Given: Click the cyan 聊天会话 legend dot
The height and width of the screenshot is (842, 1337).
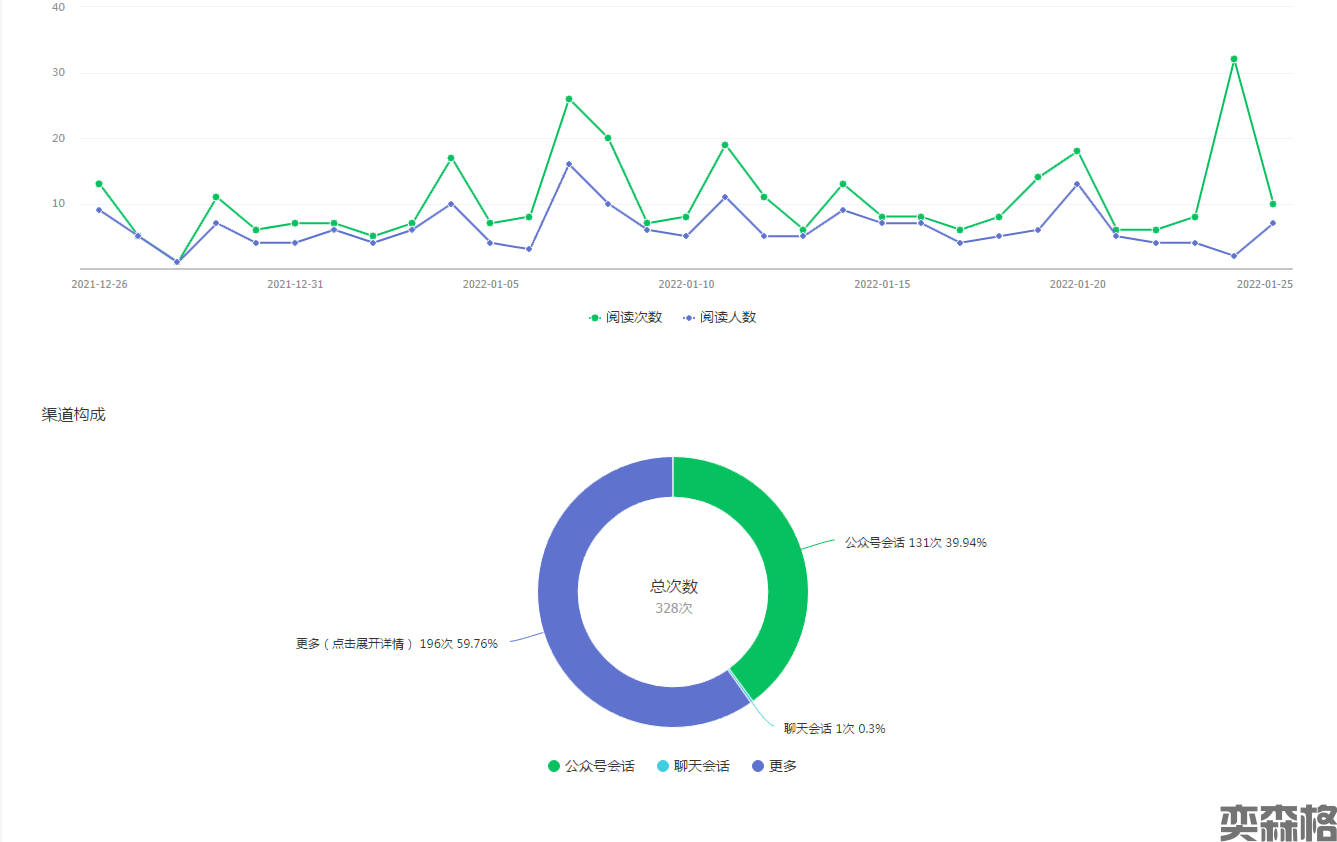Looking at the screenshot, I should [662, 766].
